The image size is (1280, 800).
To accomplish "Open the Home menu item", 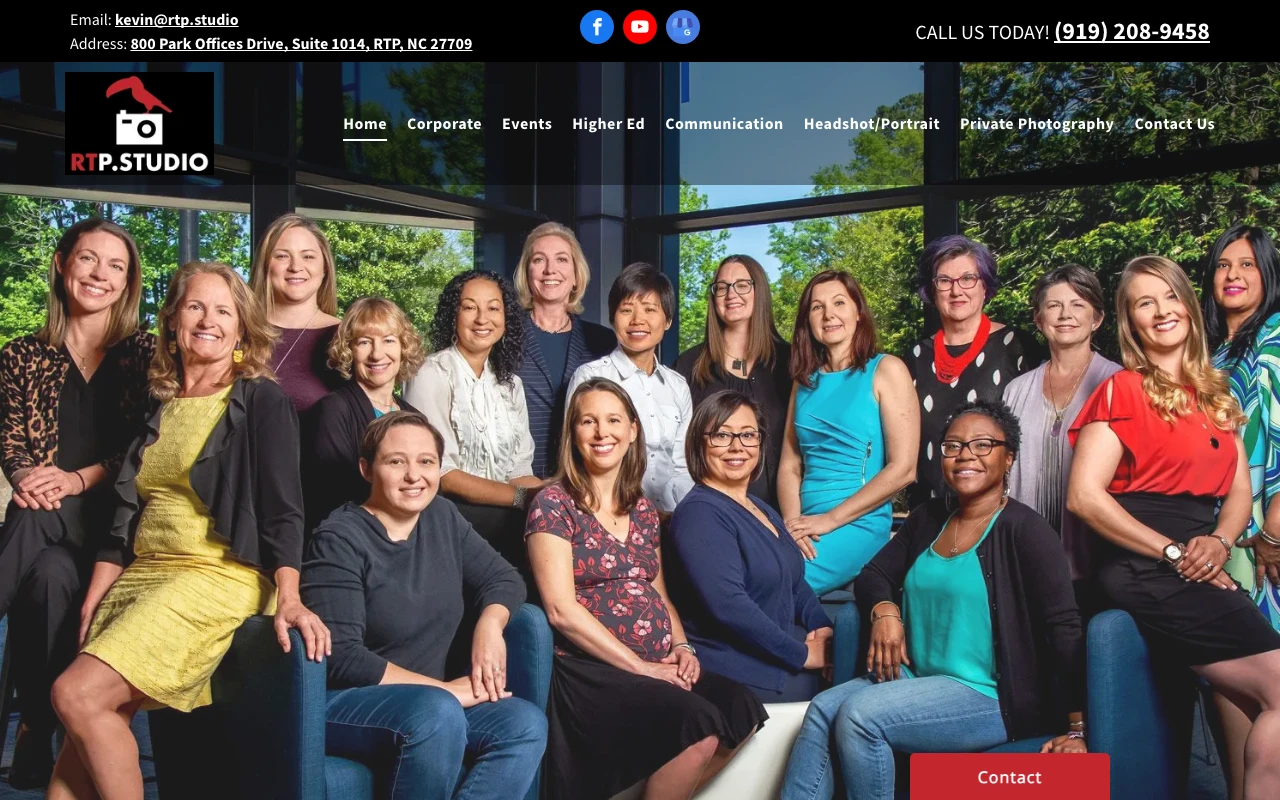I will [x=365, y=123].
